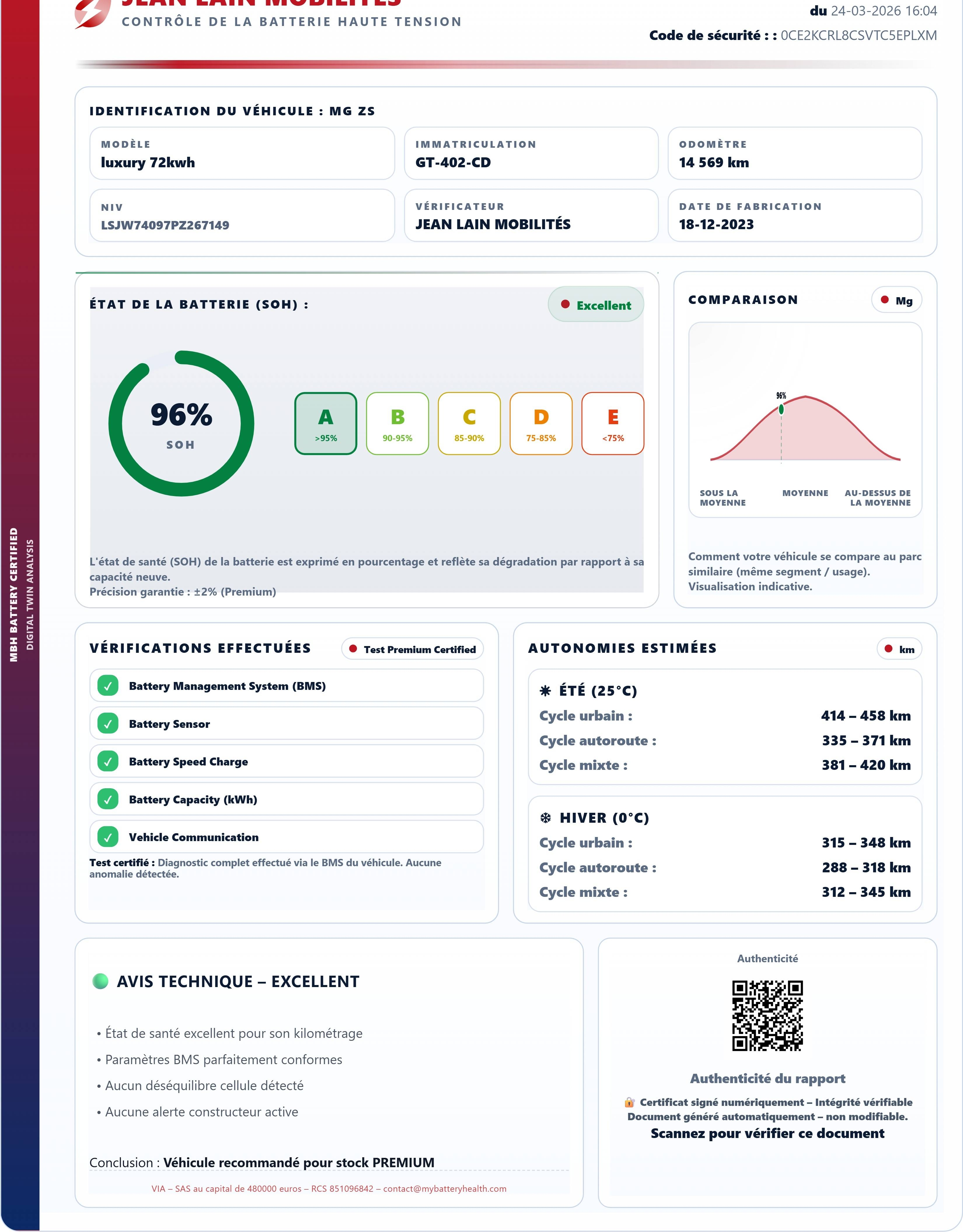
Task: Click the authenticity QR code
Action: pos(767,1015)
